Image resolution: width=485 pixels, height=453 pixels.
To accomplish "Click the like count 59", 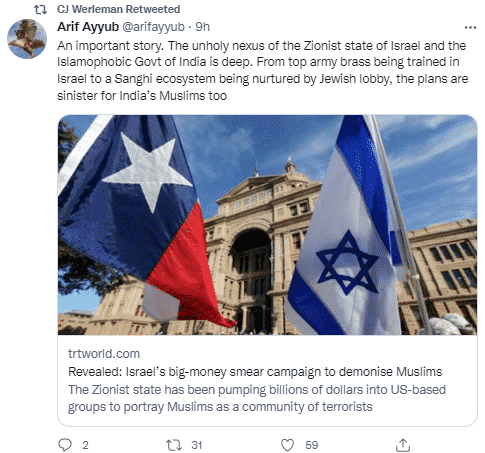I will 312,445.
